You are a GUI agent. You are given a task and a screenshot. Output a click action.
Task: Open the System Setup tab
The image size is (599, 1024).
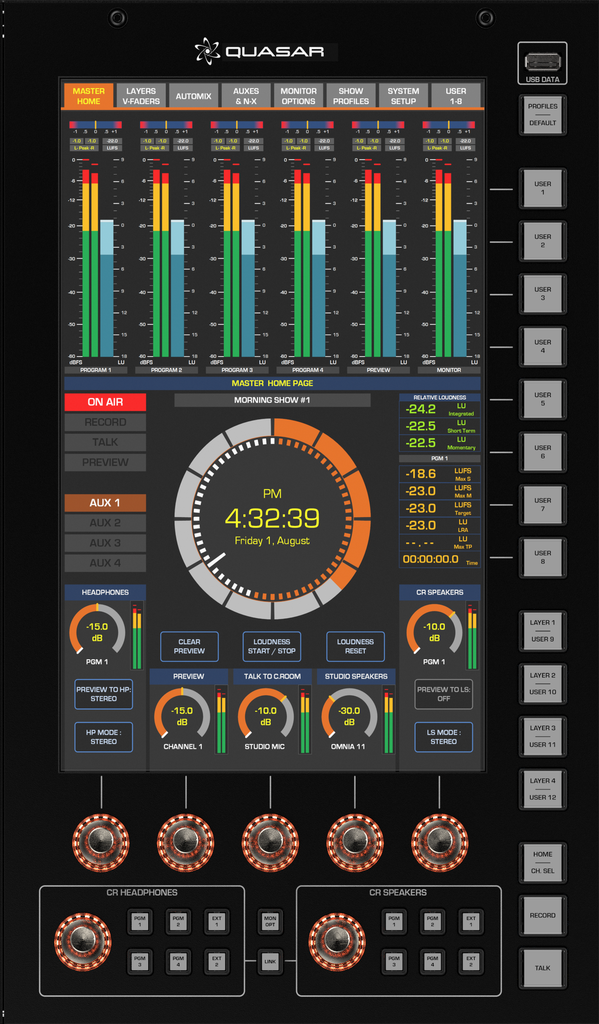pos(404,96)
